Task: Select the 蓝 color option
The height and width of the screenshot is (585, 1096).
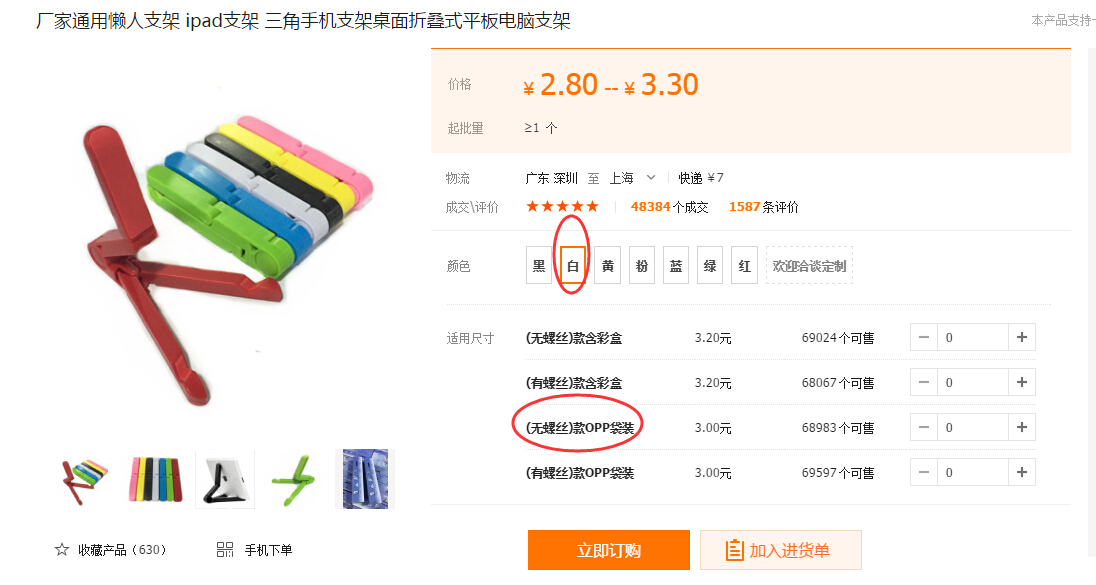Action: [676, 266]
